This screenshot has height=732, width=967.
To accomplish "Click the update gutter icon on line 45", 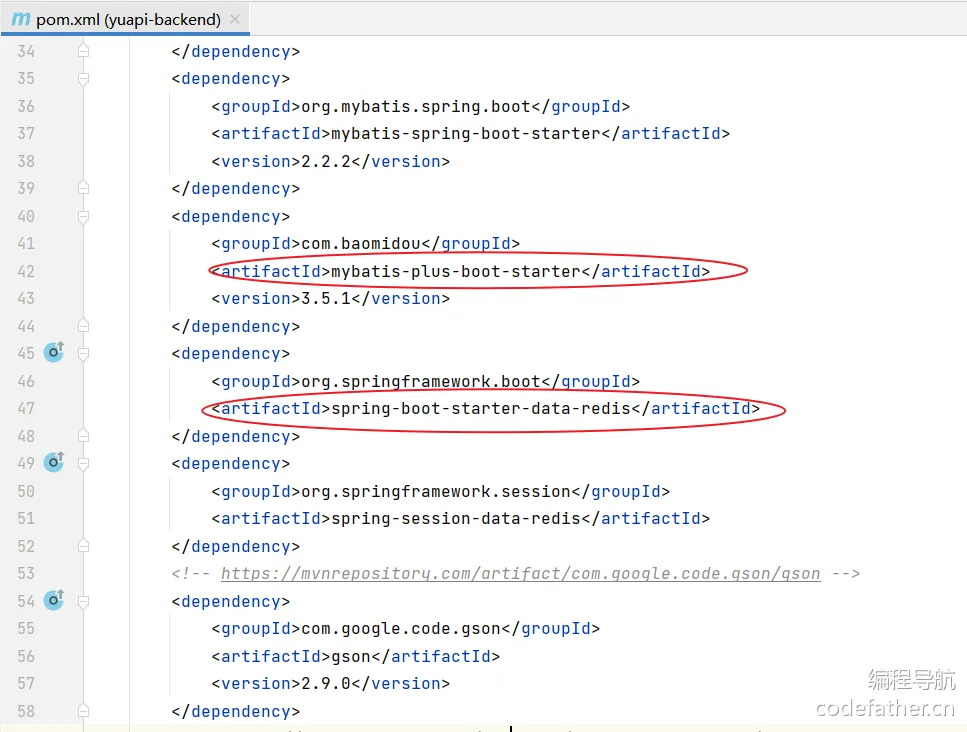I will [x=54, y=352].
